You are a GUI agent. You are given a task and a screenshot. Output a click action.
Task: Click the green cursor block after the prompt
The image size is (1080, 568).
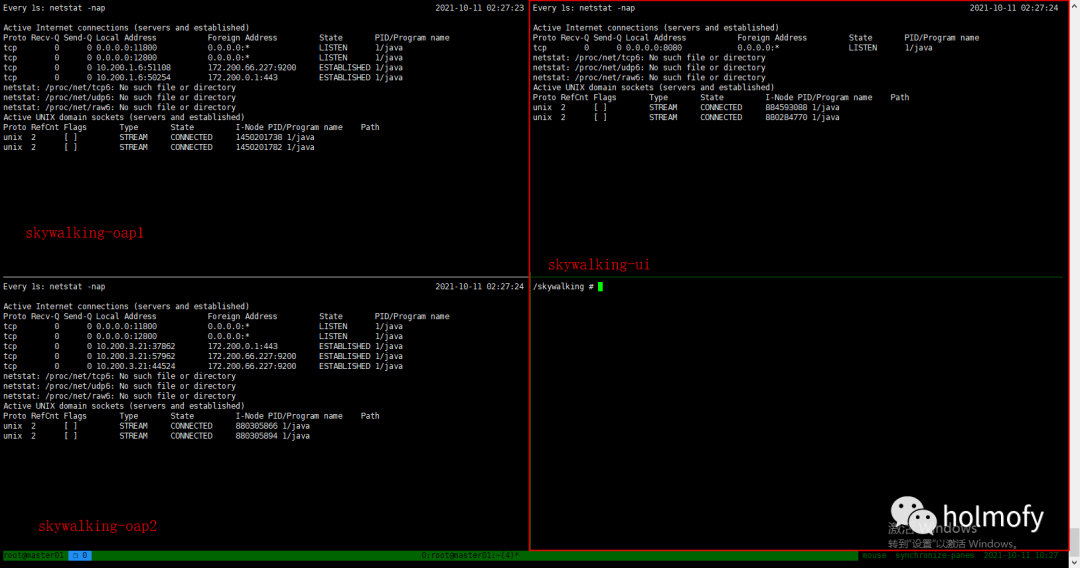click(601, 287)
